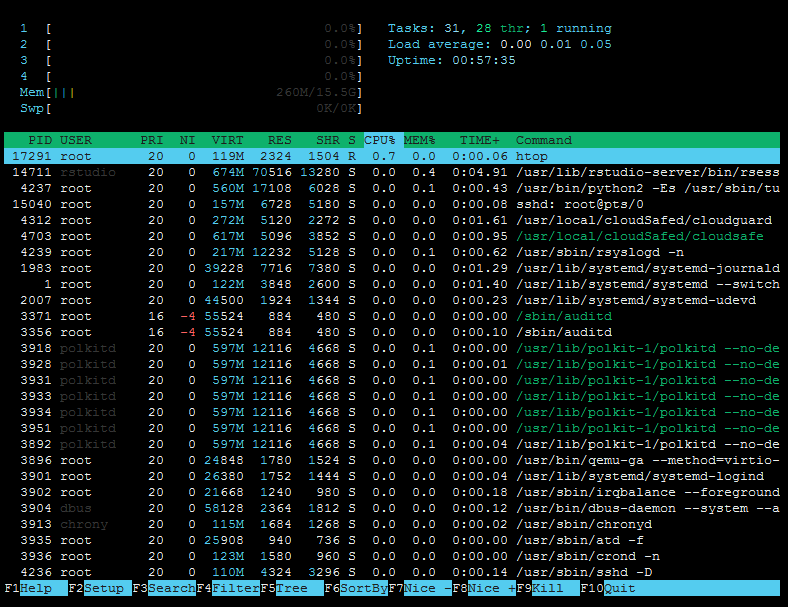
Task: Sort by the RES column header
Action: 279,140
